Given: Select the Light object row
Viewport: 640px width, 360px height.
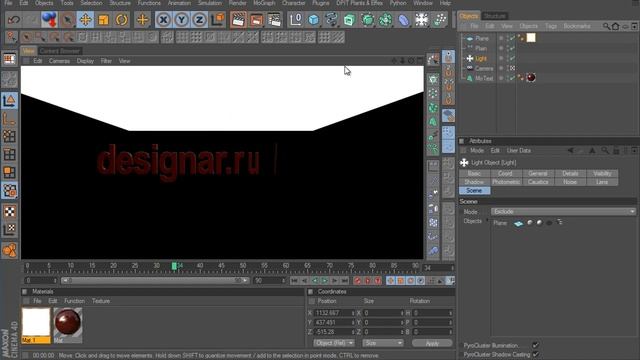Looking at the screenshot, I should pyautogui.click(x=481, y=58).
